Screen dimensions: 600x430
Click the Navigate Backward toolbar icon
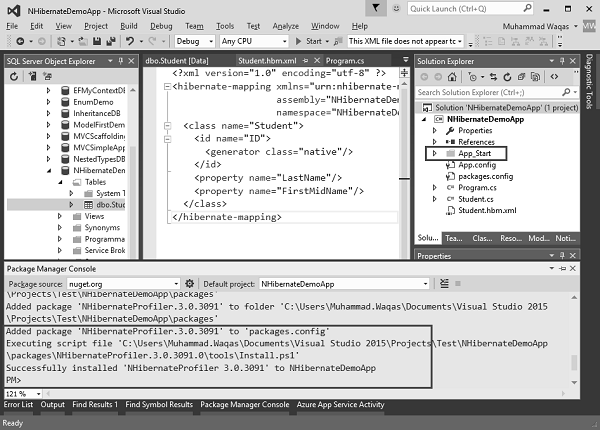[x=20, y=41]
